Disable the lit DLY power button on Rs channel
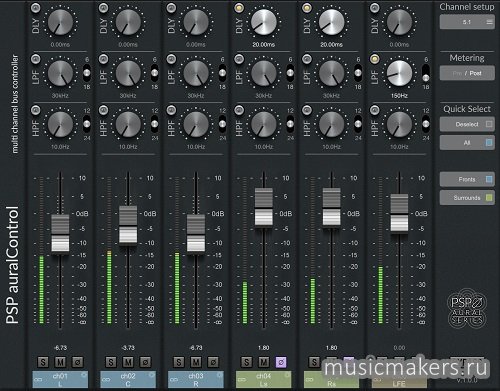Screen dimensions: 500x391 (307, 8)
